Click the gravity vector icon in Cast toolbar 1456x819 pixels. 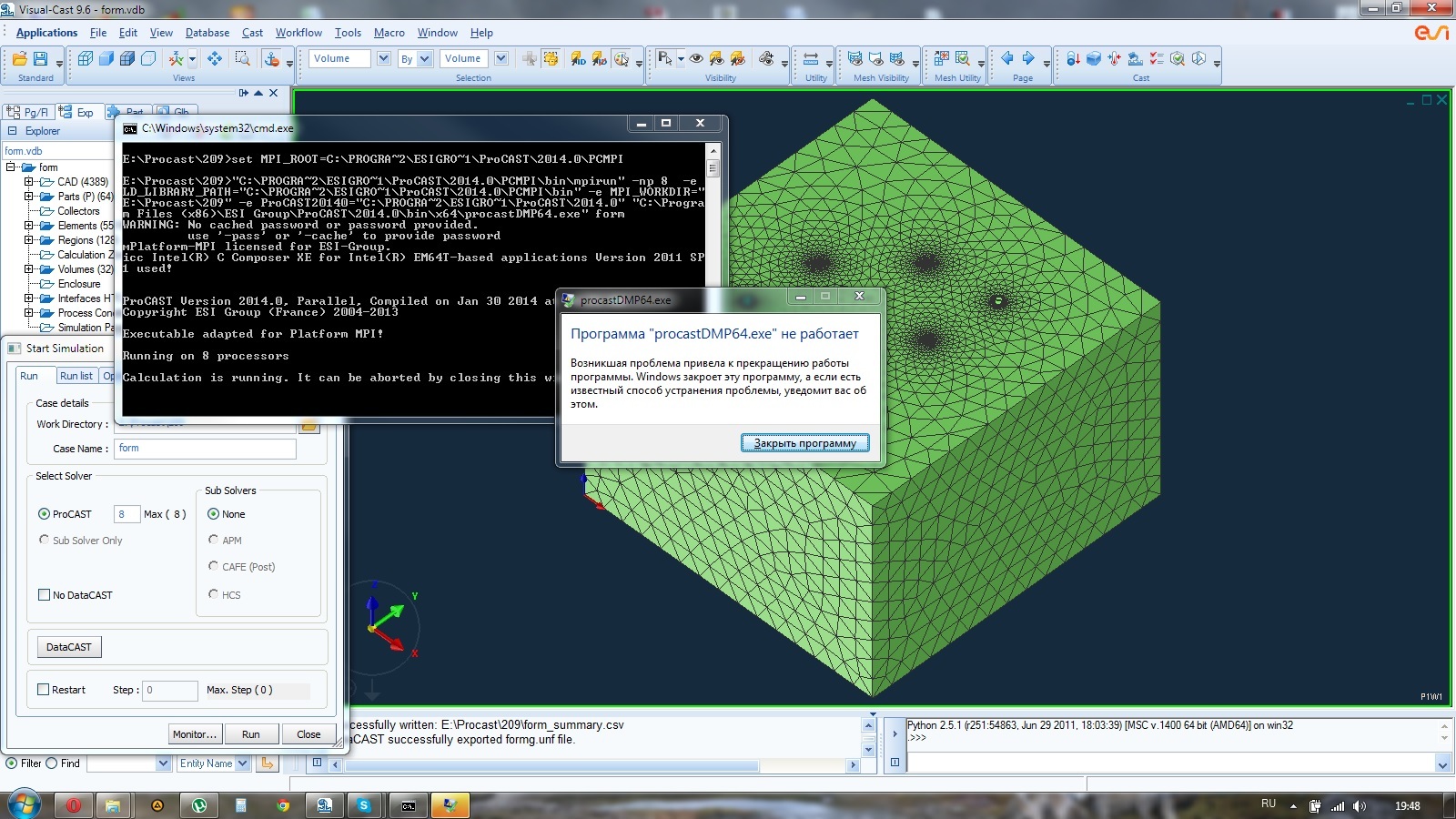point(1073,58)
